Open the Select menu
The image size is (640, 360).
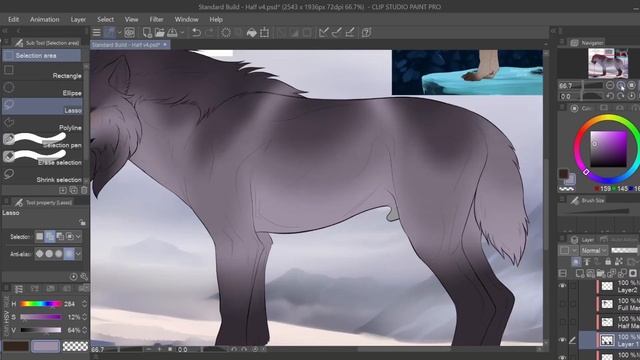click(105, 19)
